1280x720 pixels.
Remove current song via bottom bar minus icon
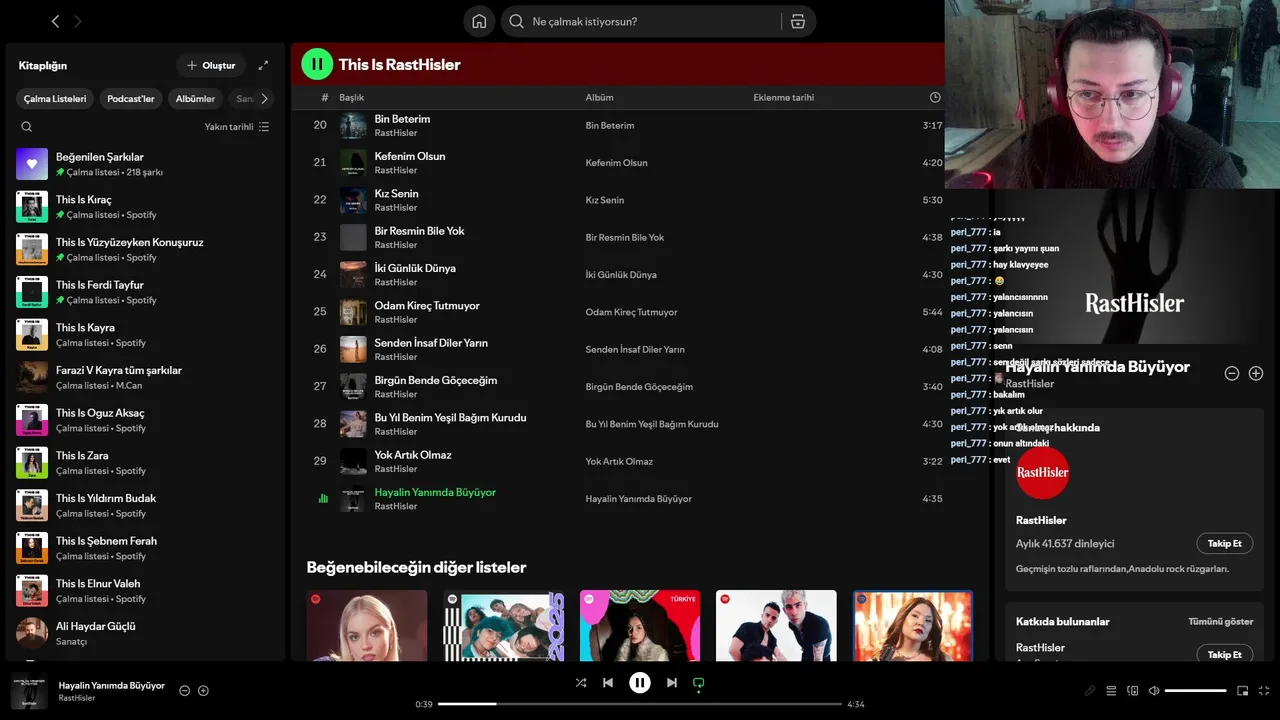[x=184, y=691]
